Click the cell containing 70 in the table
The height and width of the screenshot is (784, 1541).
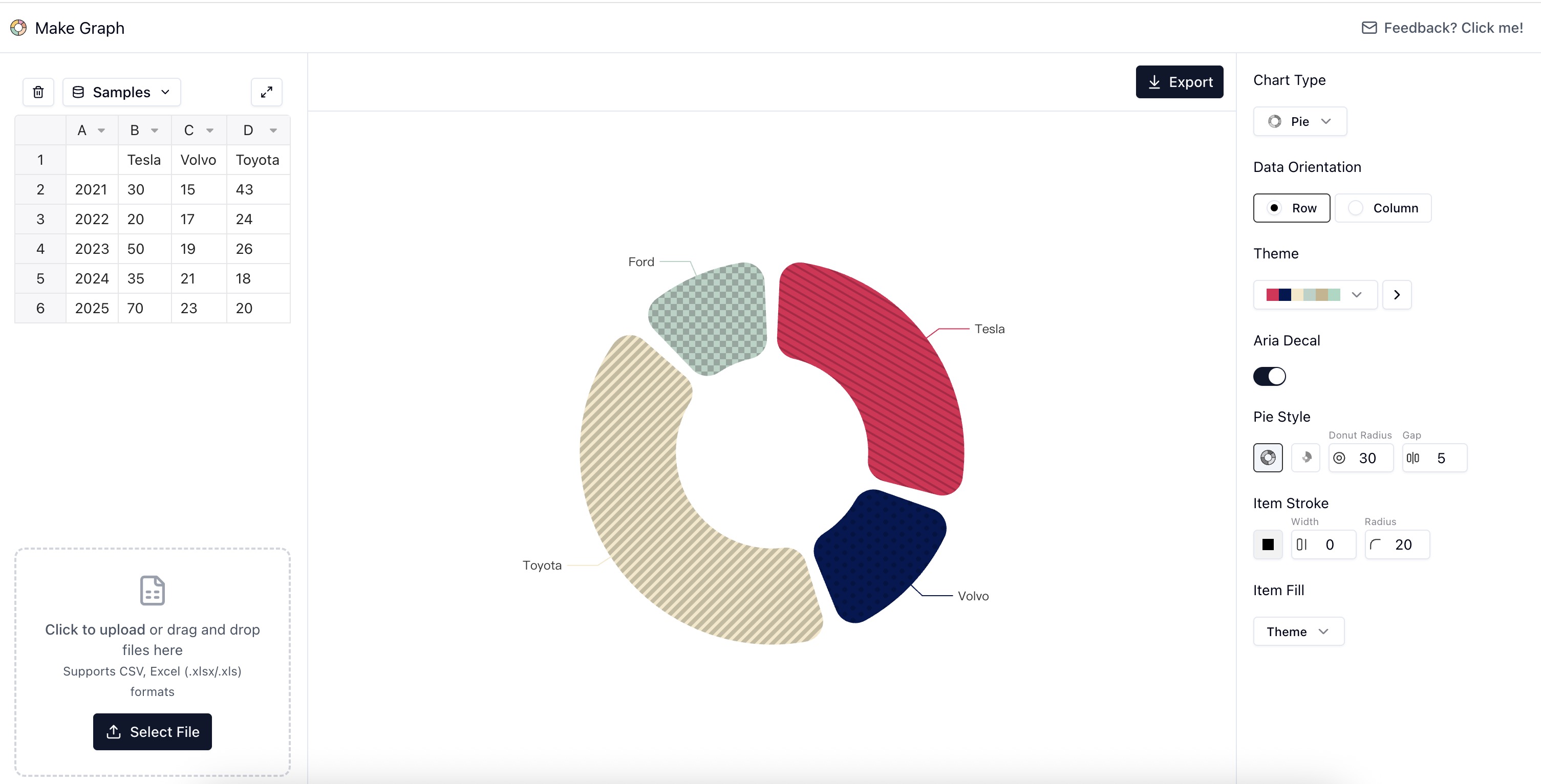click(x=136, y=308)
